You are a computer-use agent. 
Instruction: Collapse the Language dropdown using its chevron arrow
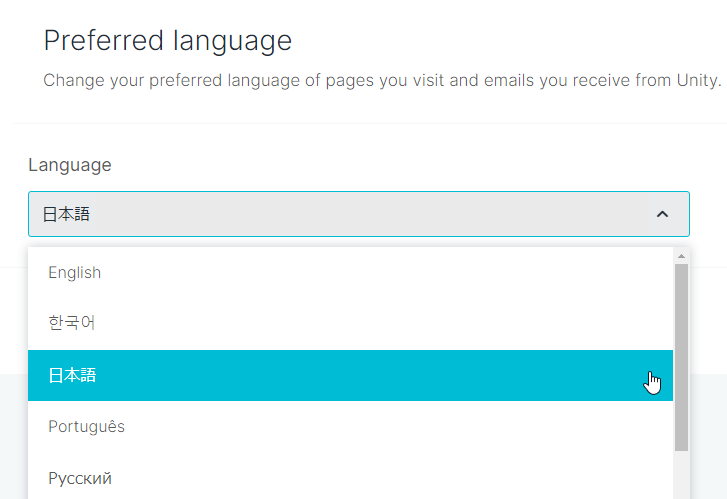[661, 214]
